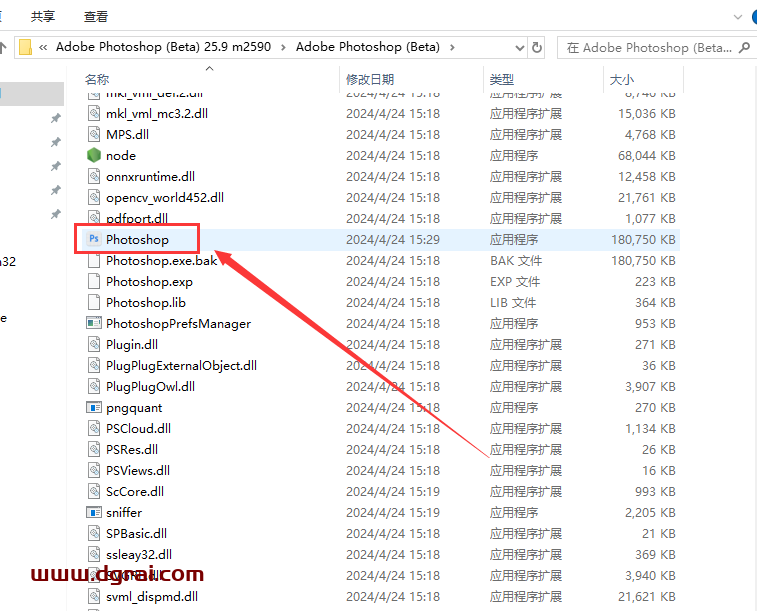Click the magnifier search icon

745,47
